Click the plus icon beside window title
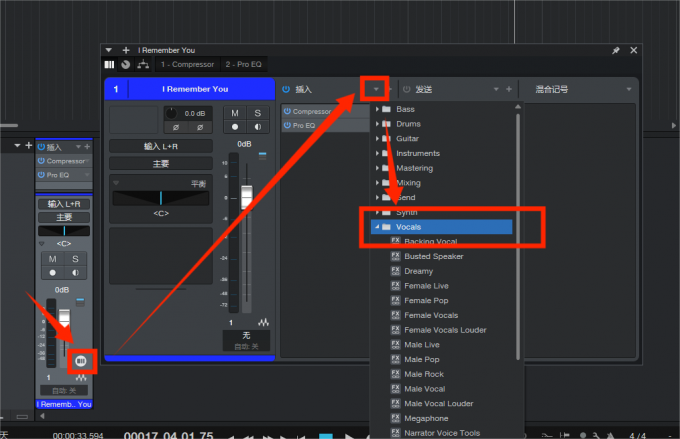The image size is (680, 439). tap(126, 50)
